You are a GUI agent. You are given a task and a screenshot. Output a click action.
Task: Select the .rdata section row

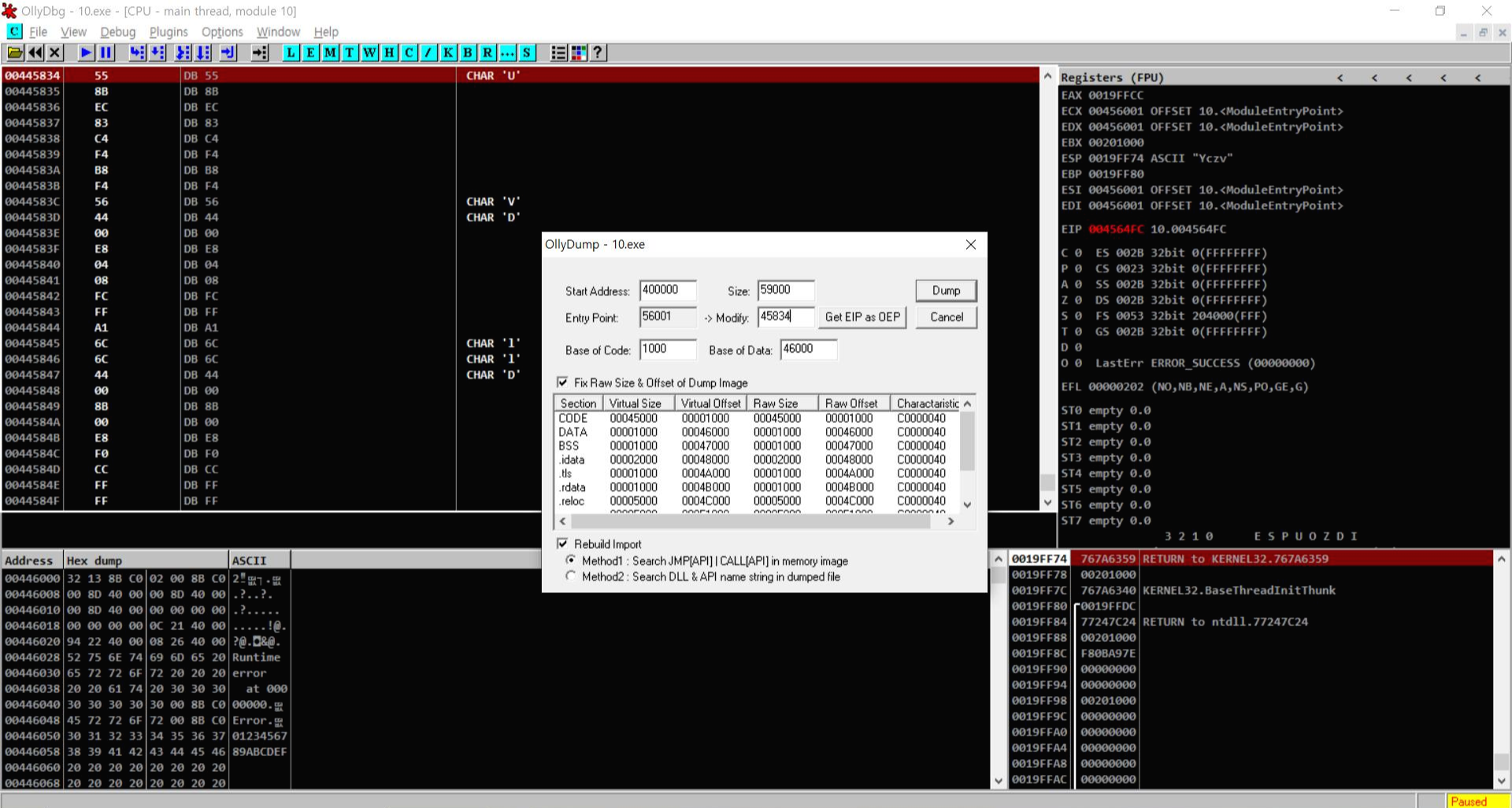point(757,487)
